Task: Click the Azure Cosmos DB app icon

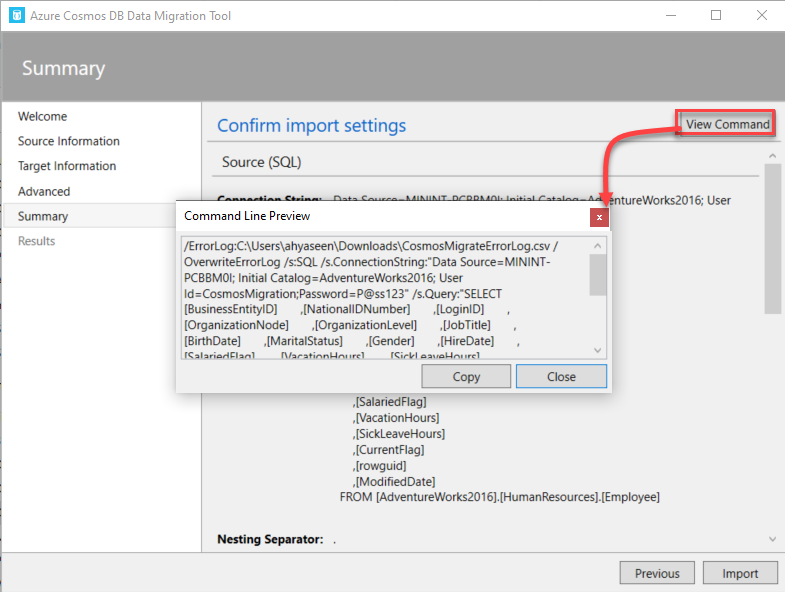Action: 17,15
